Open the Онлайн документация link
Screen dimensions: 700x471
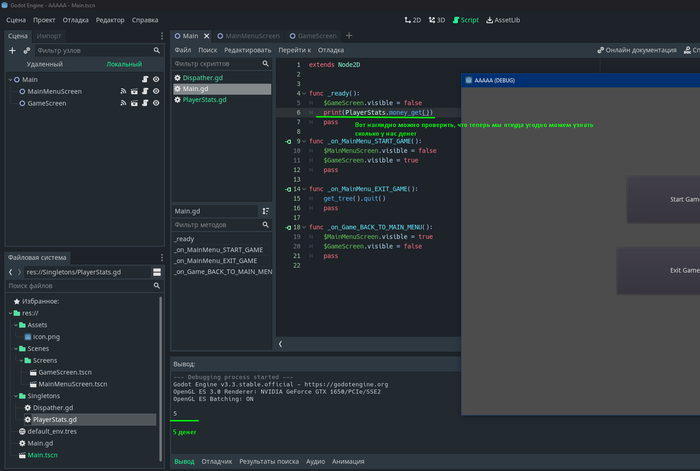click(x=639, y=49)
